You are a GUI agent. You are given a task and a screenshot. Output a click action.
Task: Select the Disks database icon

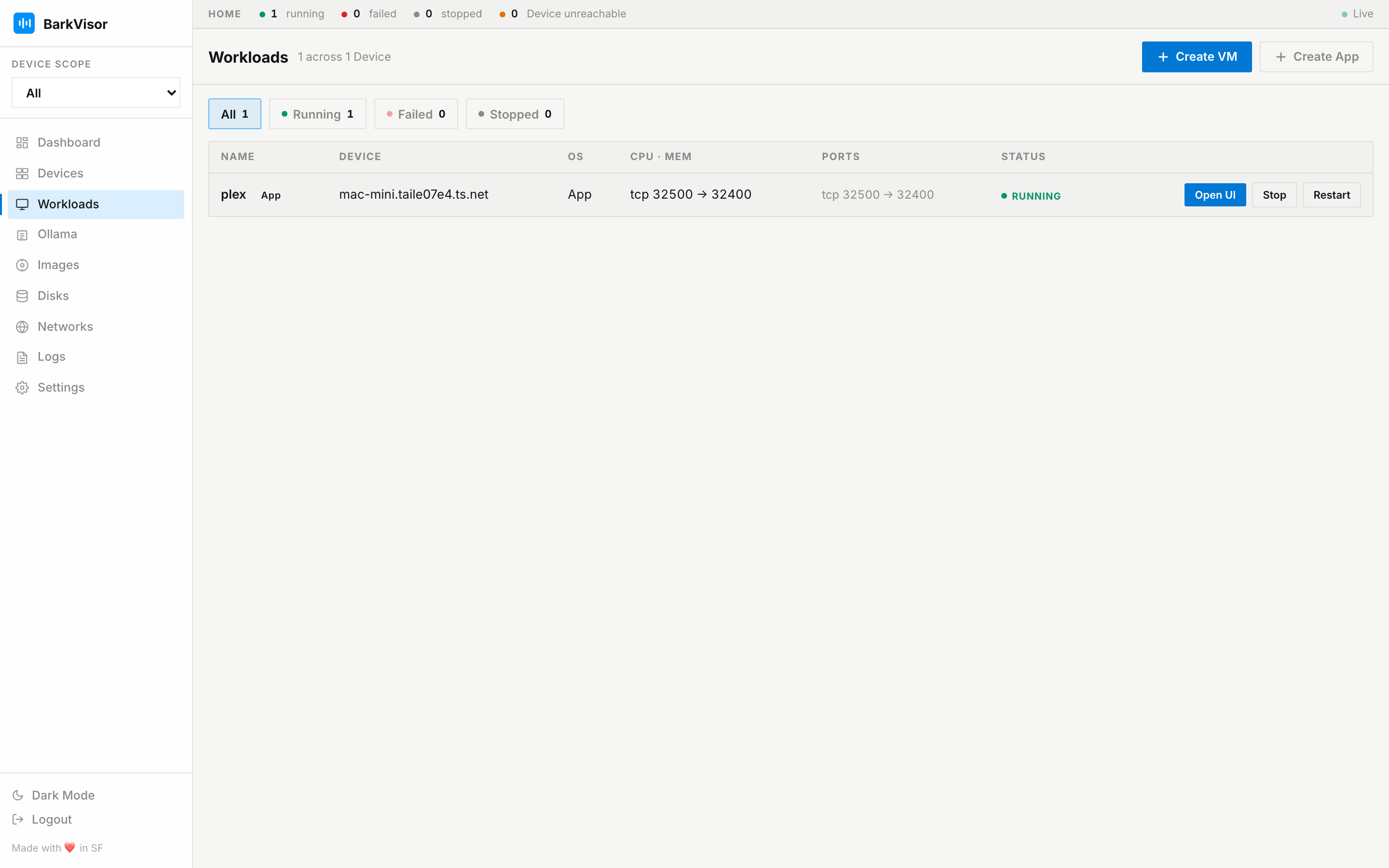pos(22,296)
